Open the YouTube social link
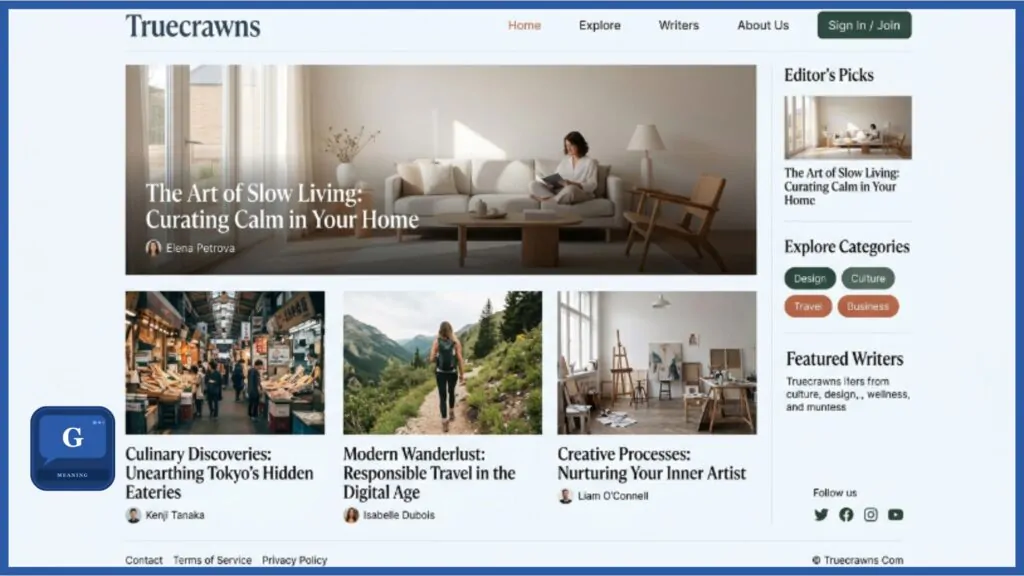1024x576 pixels. coord(895,515)
